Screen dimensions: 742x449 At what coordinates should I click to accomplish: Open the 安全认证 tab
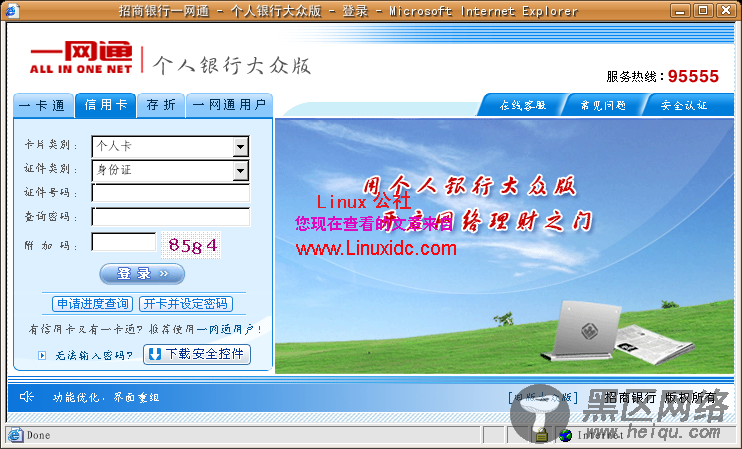(684, 105)
